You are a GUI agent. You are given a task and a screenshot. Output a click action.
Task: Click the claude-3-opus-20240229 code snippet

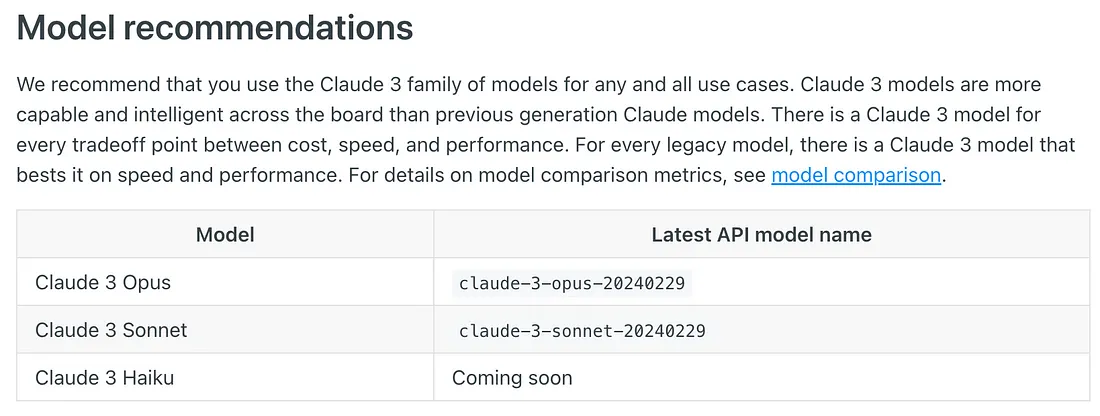pos(571,284)
